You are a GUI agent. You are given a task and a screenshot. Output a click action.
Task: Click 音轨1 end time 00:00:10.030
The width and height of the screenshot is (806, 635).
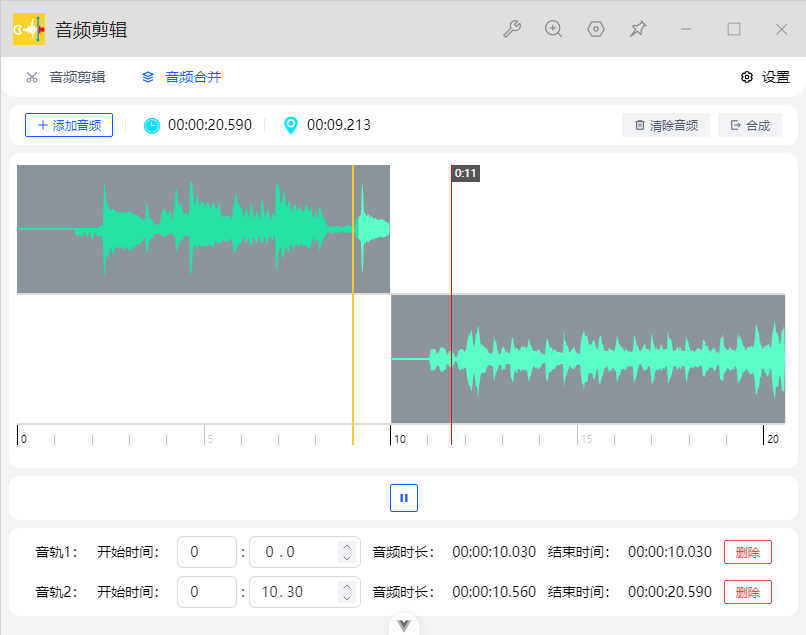coord(670,552)
